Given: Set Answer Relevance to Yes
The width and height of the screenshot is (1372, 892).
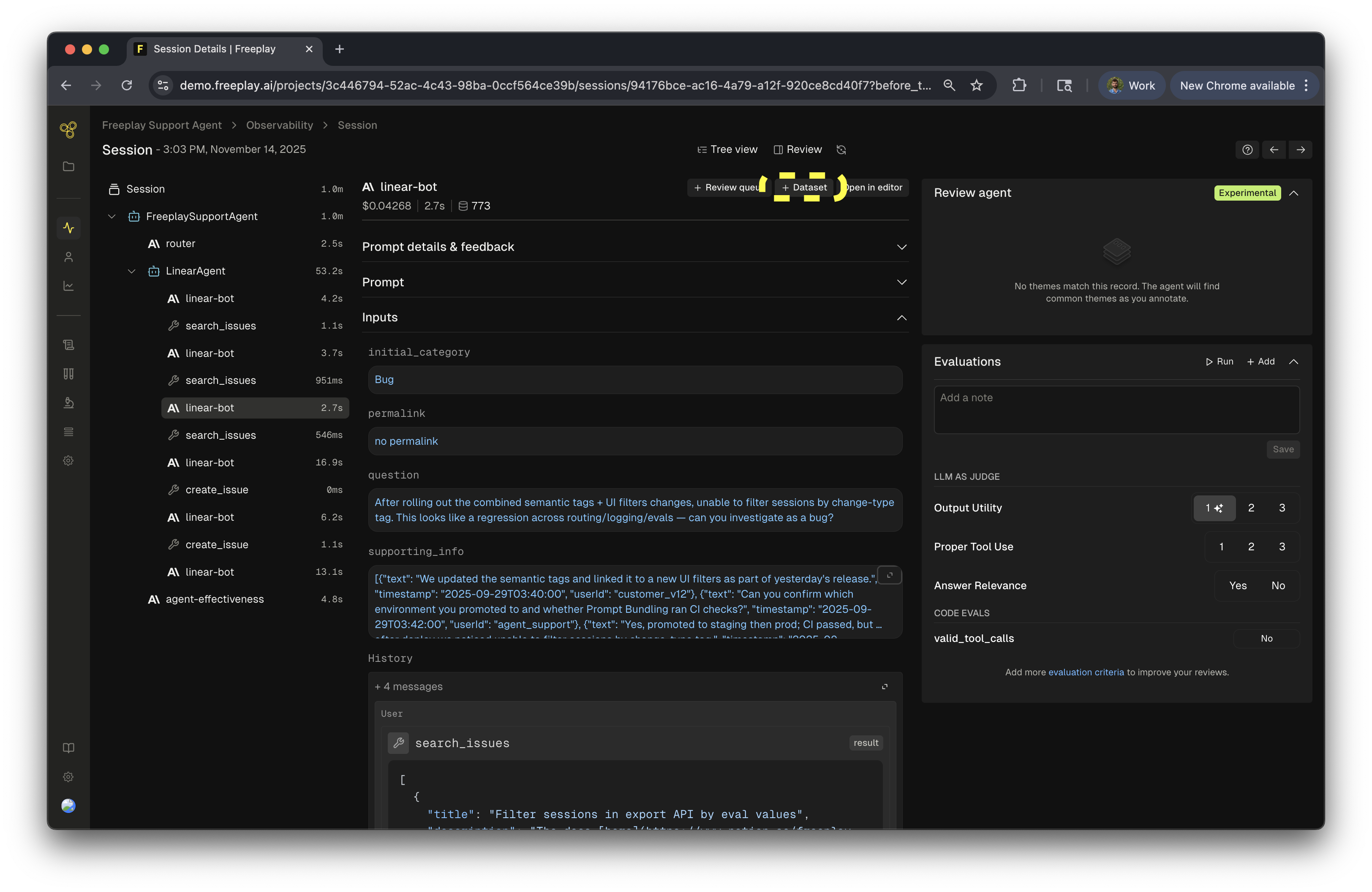Looking at the screenshot, I should click(x=1237, y=585).
